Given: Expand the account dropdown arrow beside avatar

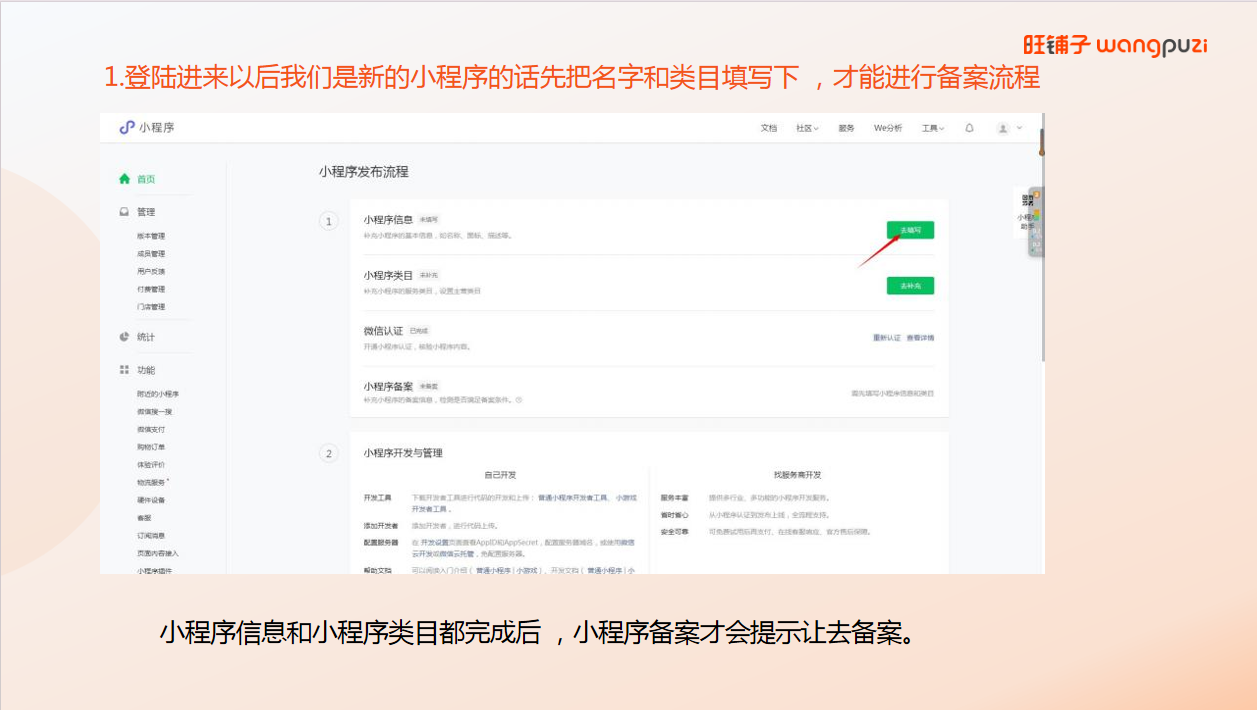Looking at the screenshot, I should [1019, 128].
